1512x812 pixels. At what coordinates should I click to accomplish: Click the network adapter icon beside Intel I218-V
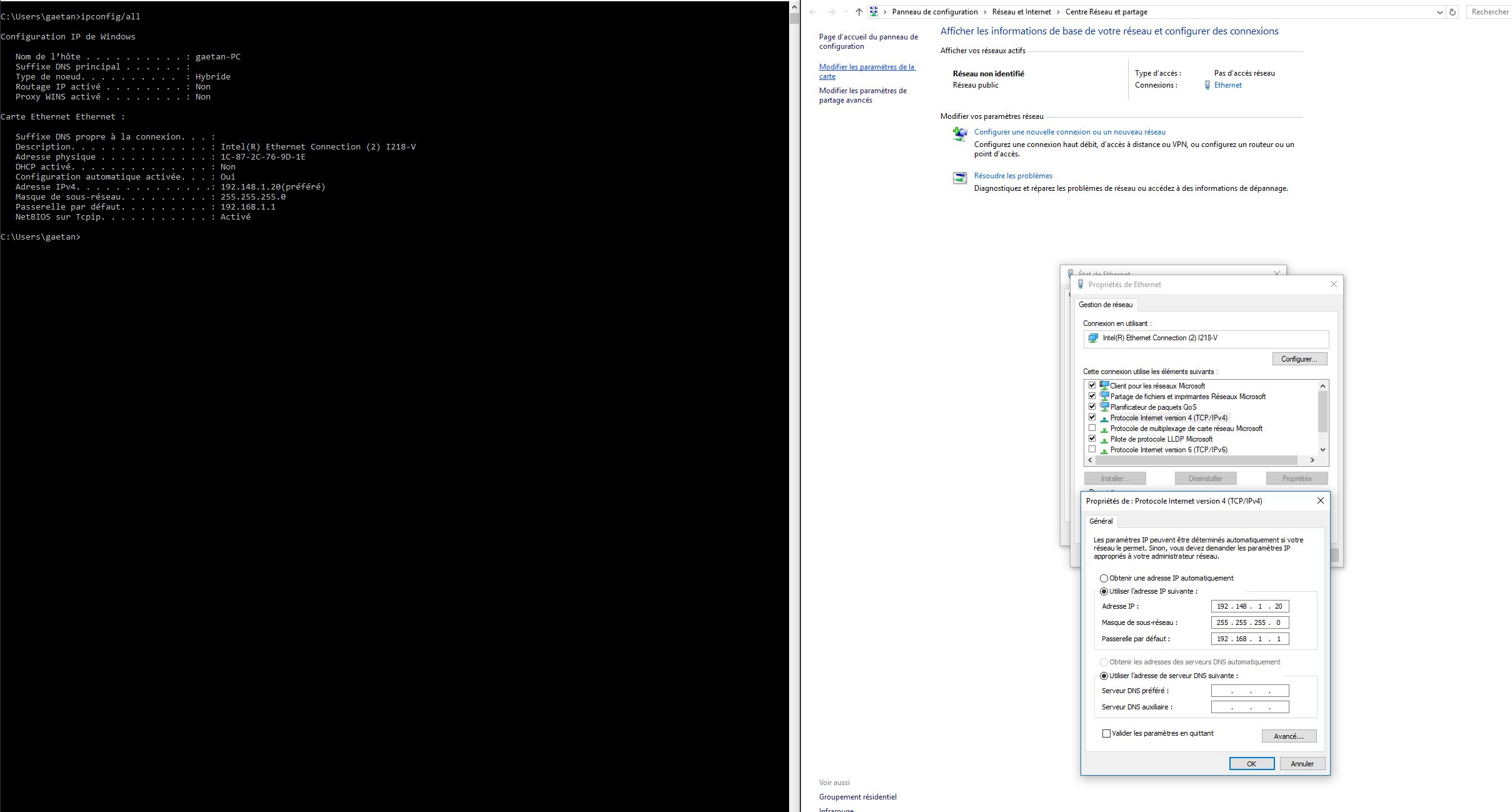[1093, 338]
